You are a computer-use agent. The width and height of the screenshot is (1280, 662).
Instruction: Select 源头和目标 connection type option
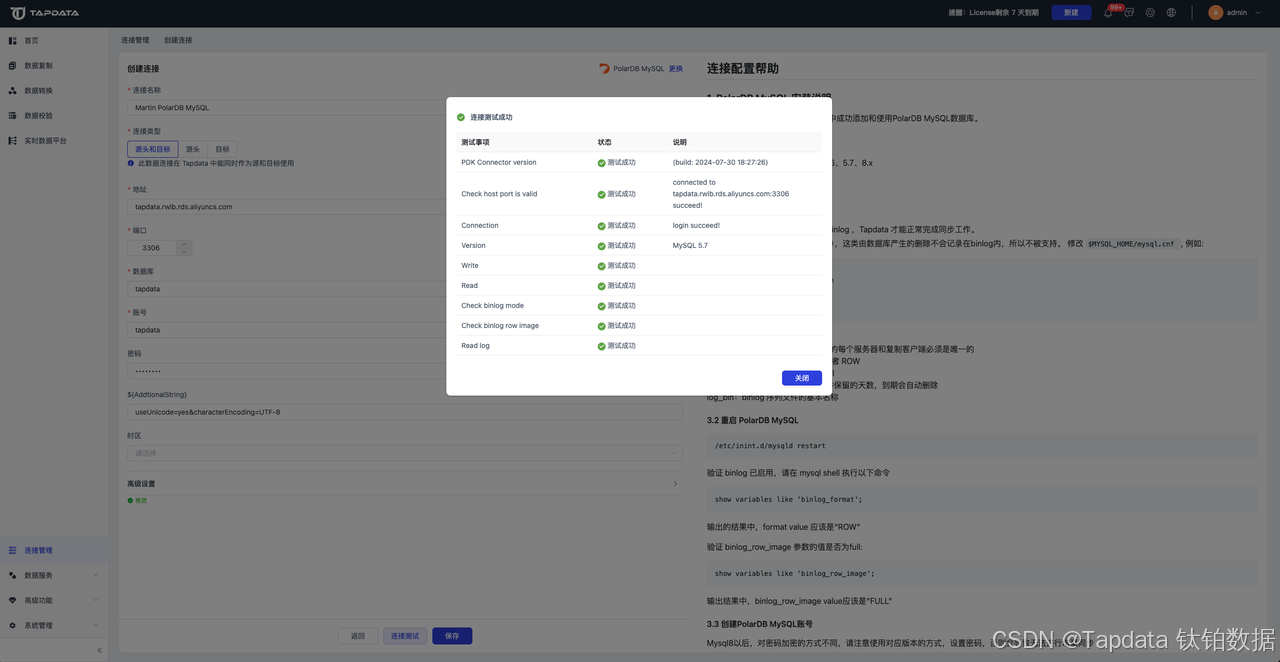pos(153,149)
